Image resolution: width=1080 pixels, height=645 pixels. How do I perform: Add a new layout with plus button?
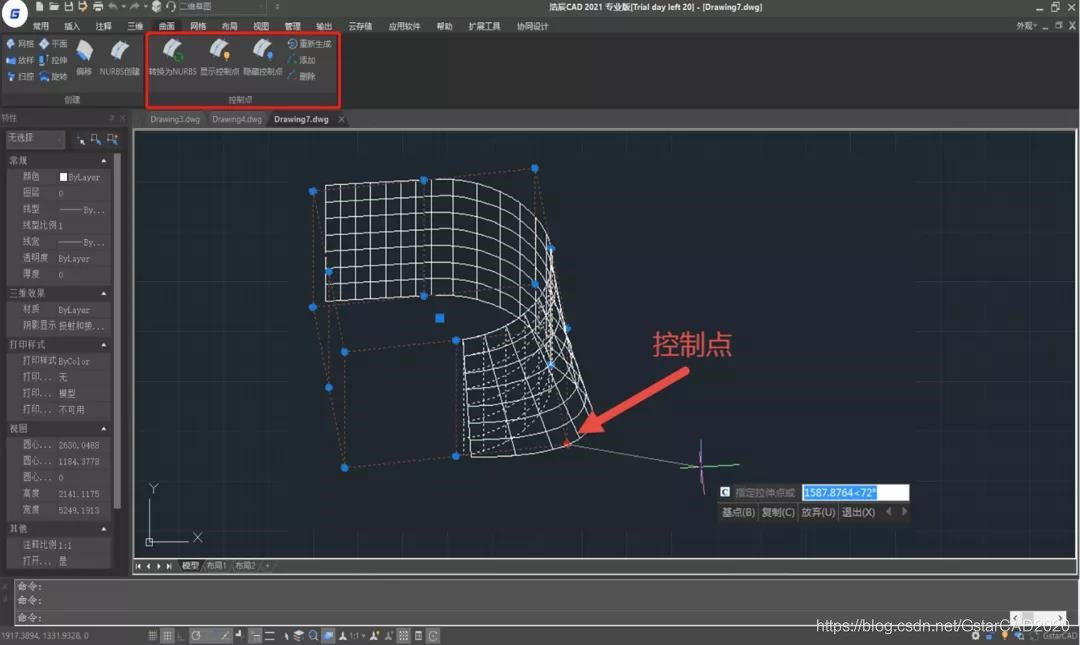(267, 566)
